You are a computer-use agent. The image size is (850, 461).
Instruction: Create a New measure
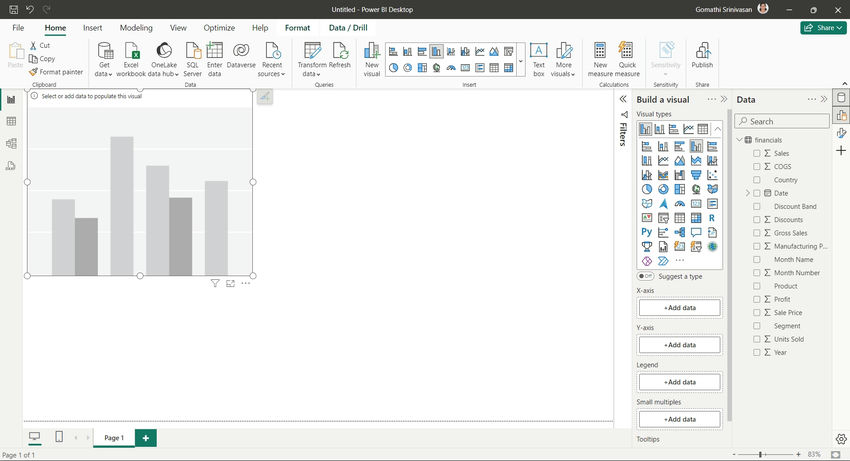pos(600,59)
